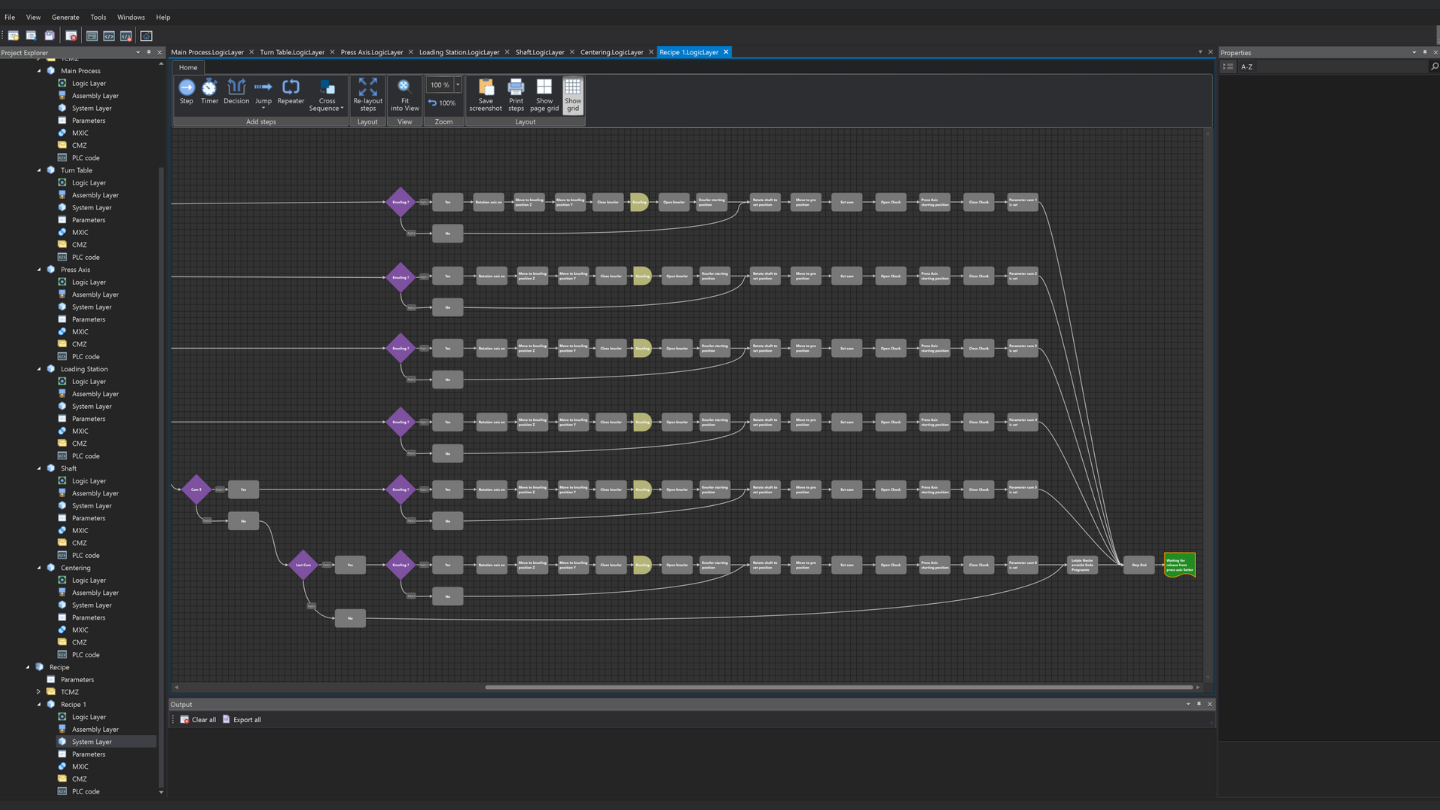Click Export all in Output panel
The height and width of the screenshot is (810, 1440).
tap(242, 720)
